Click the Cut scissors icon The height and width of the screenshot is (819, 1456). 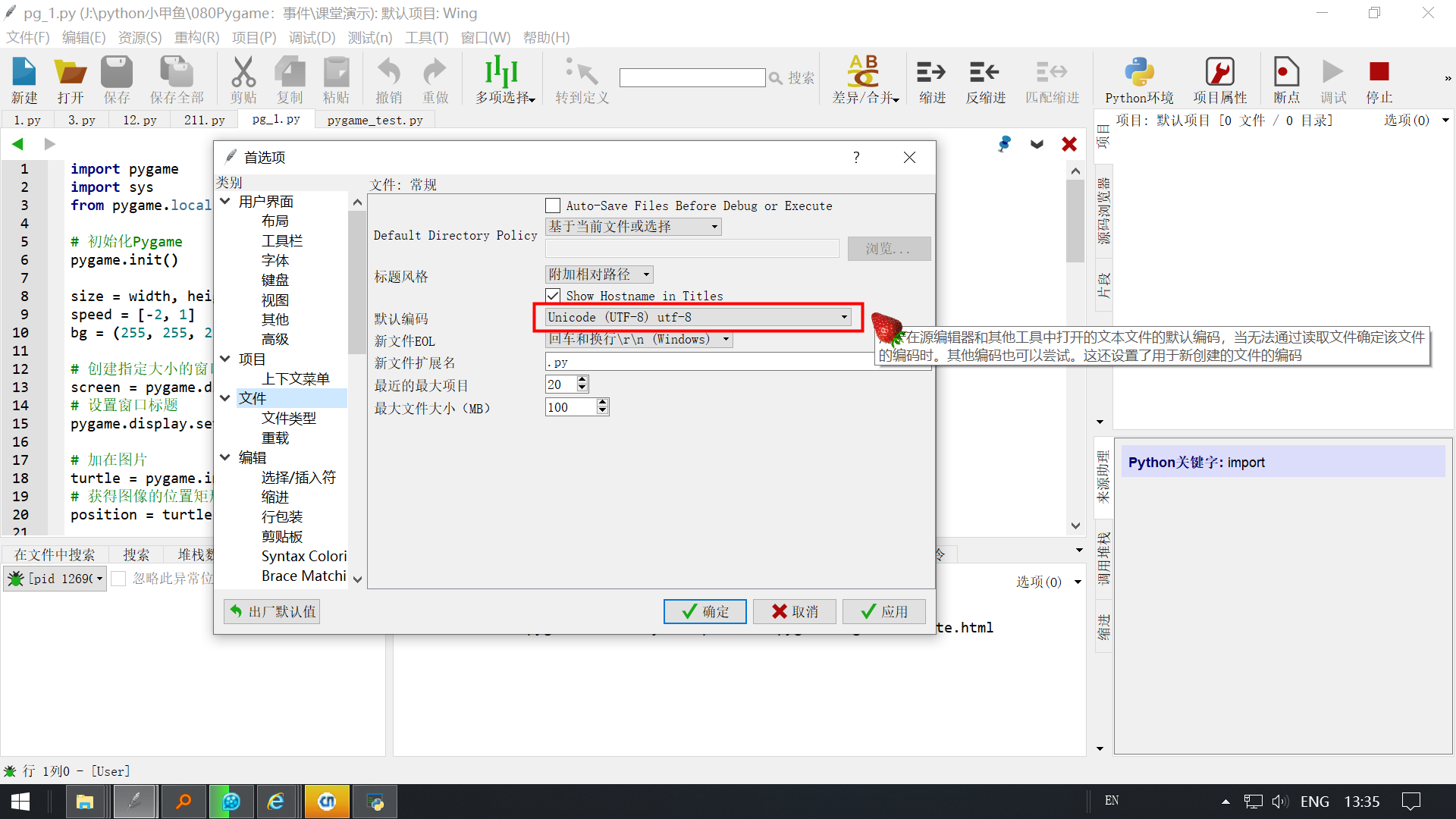(243, 73)
